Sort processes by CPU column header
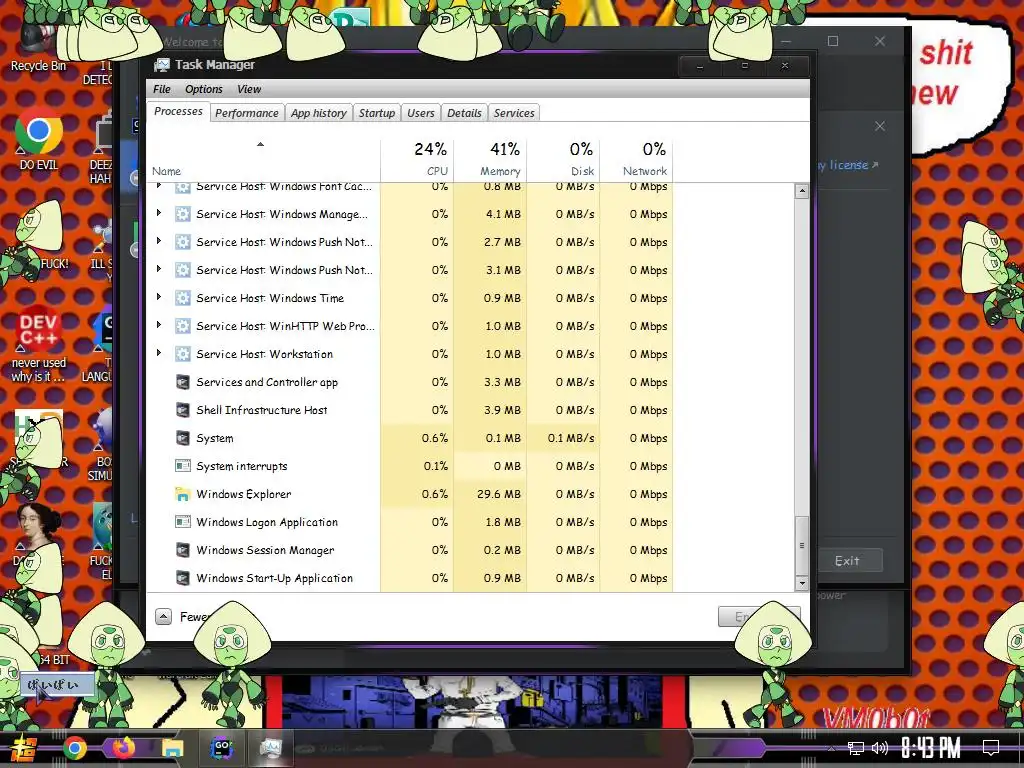This screenshot has width=1024, height=768. click(x=417, y=159)
